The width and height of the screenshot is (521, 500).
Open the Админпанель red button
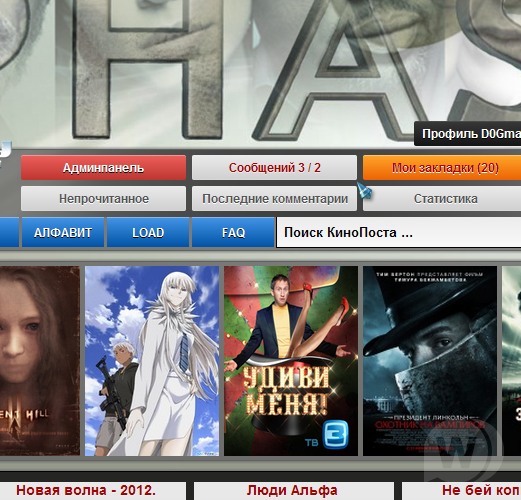[103, 168]
